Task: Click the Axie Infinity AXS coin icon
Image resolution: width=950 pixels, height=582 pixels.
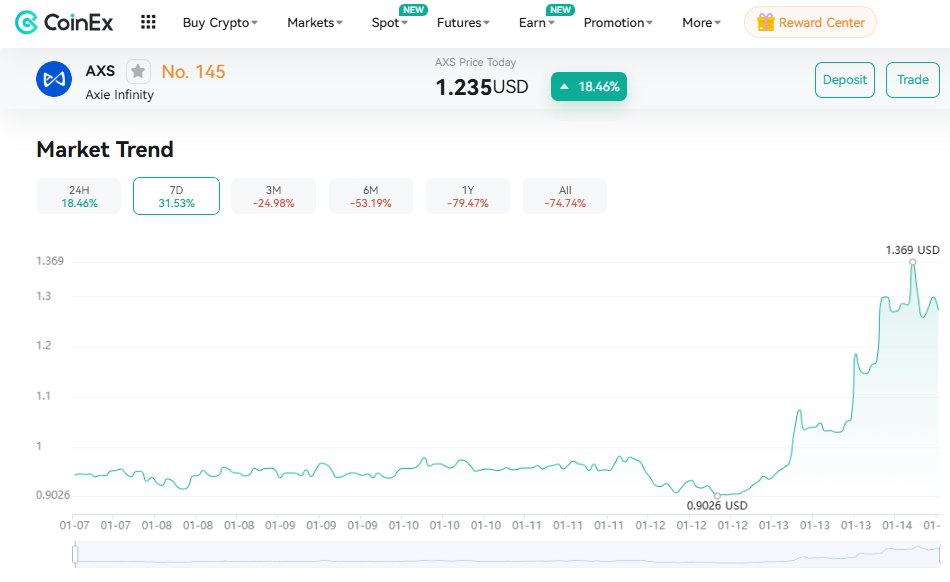Action: pyautogui.click(x=54, y=79)
